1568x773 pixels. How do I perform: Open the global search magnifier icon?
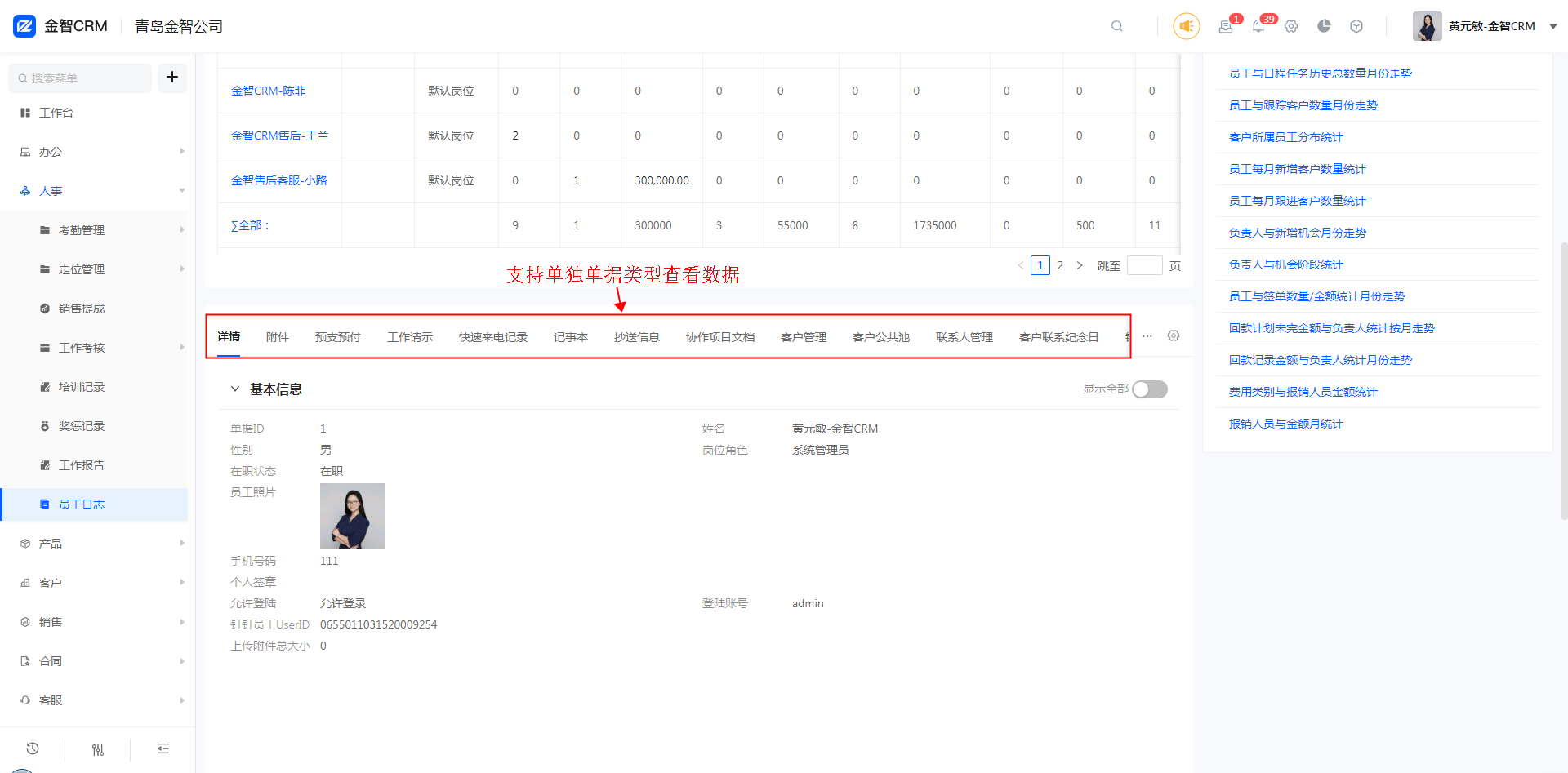tap(1117, 26)
